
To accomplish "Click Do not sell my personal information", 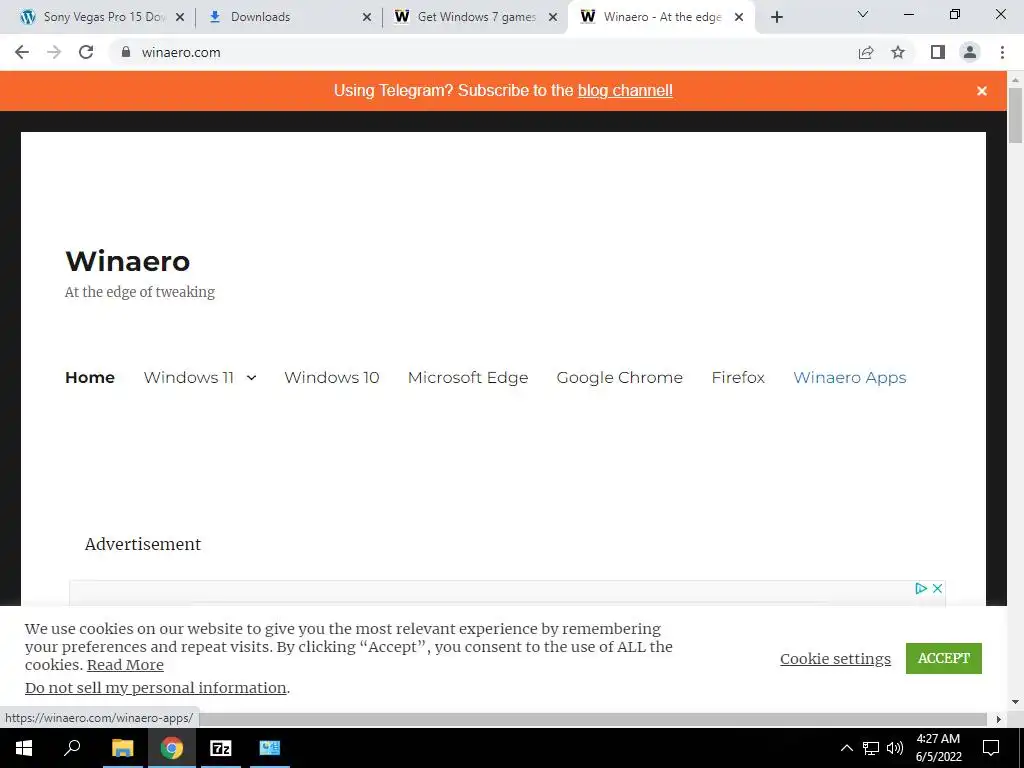I will coord(155,688).
